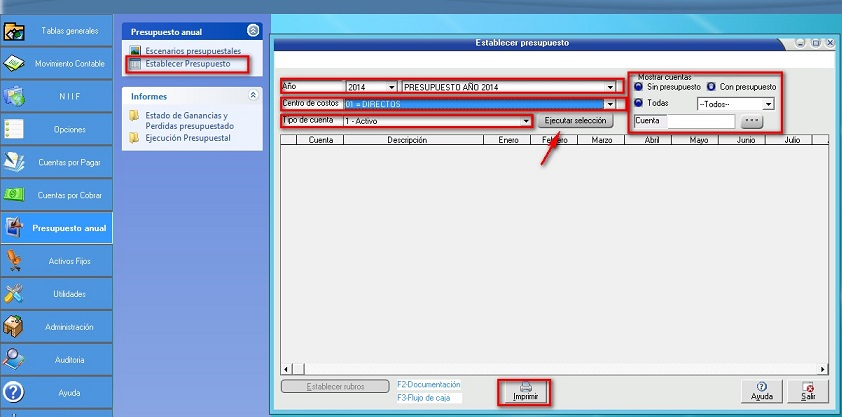
Task: Select the NIIF module icon
Action: (x=15, y=97)
